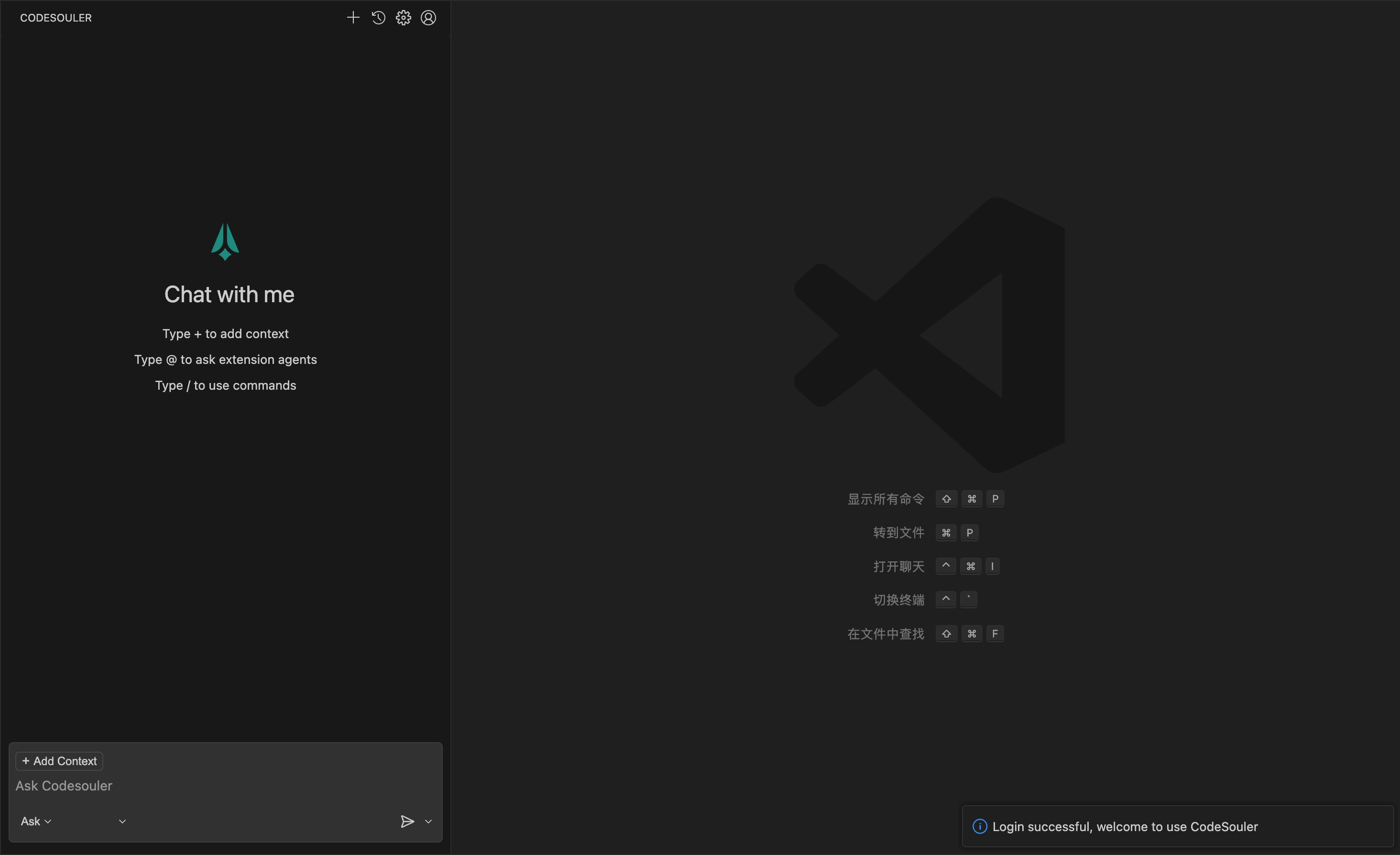1400x855 pixels.
Task: Click the 打开聊天 shortcut hint
Action: (x=898, y=566)
